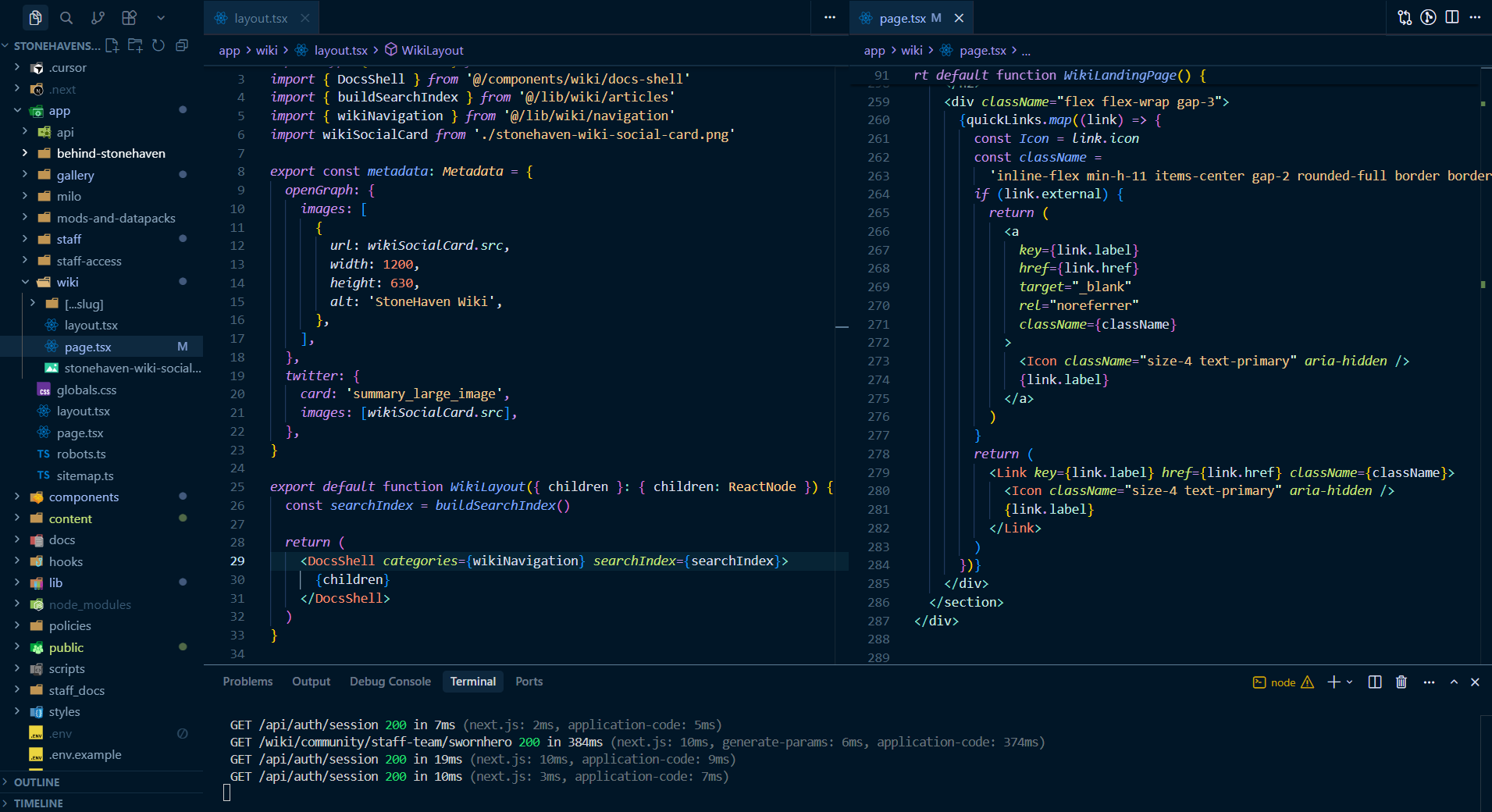Close the layout.tsx tab
This screenshot has width=1492, height=812.
305,18
